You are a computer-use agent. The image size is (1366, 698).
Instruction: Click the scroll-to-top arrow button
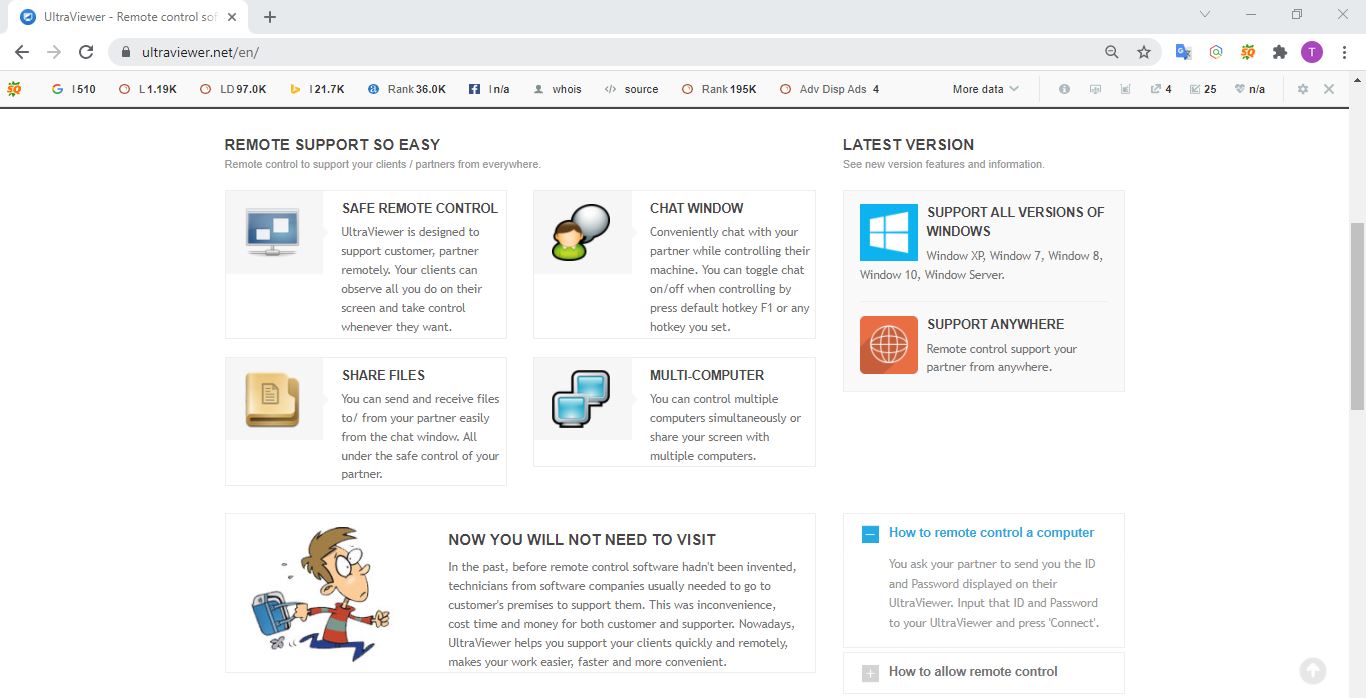coord(1313,671)
